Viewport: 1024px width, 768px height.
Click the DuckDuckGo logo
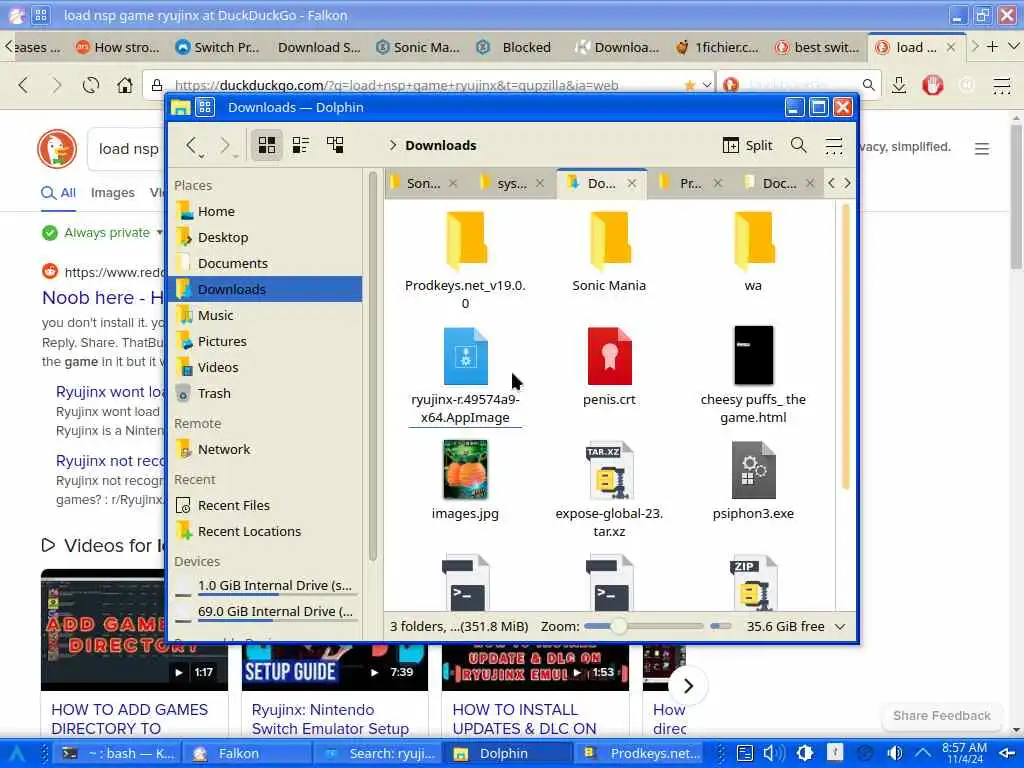click(x=57, y=149)
